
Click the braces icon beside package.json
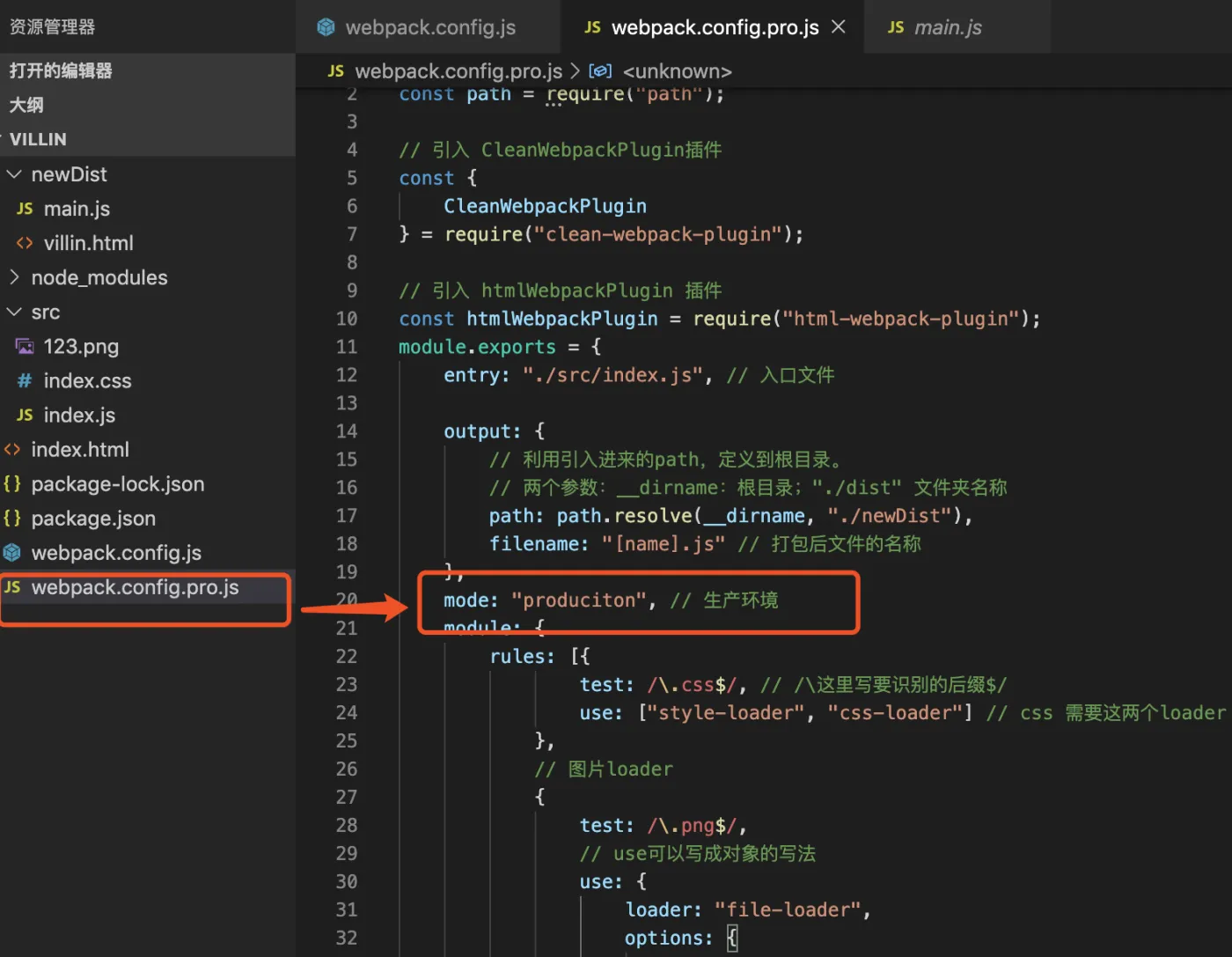point(12,518)
